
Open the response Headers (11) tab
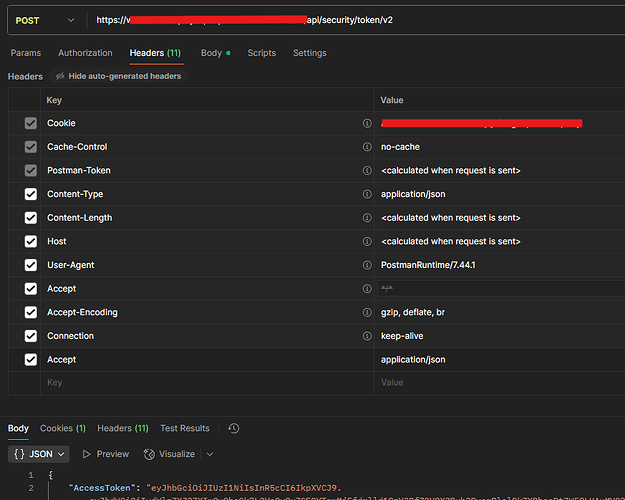click(123, 429)
